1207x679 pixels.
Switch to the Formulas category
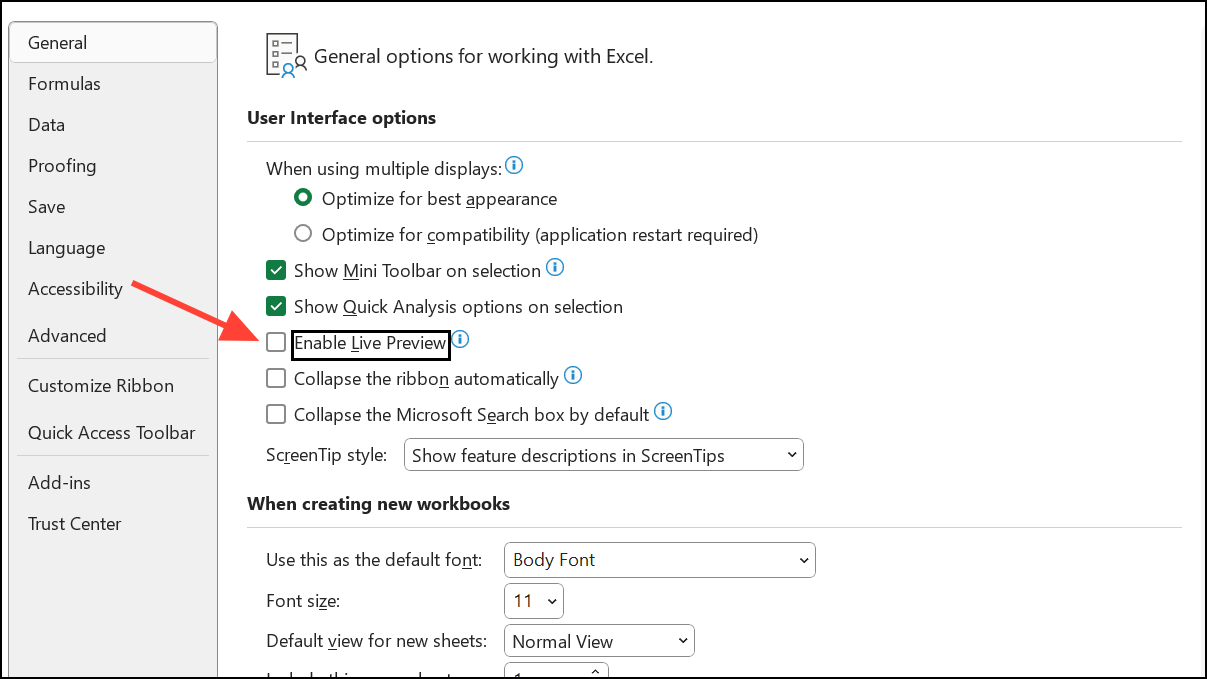63,83
